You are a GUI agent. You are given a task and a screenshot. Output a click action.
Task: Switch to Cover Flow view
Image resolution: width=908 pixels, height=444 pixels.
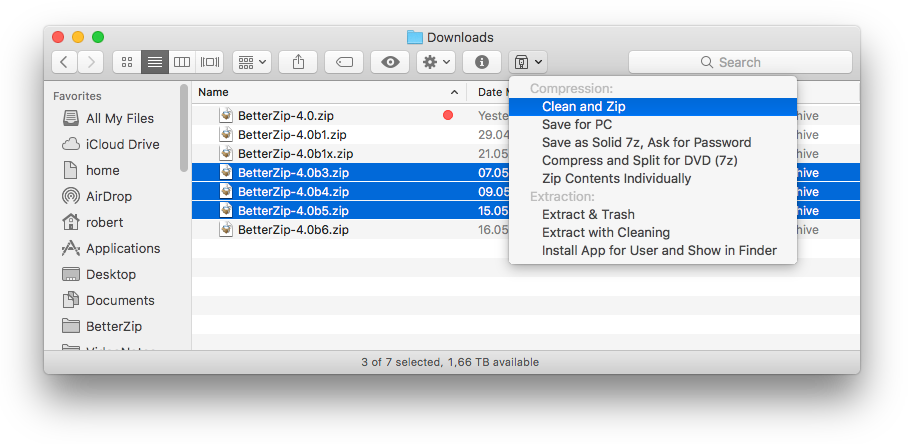tap(210, 62)
